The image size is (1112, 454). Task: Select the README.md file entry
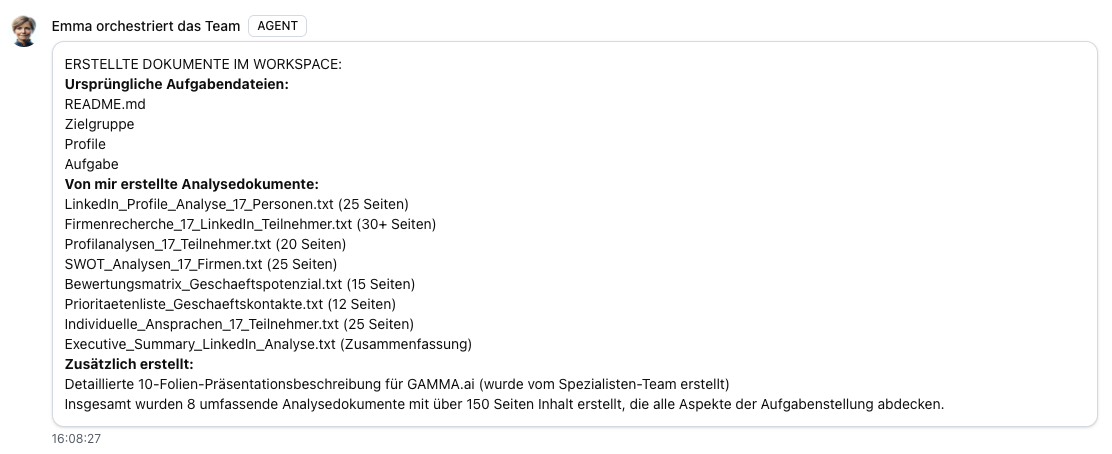105,104
